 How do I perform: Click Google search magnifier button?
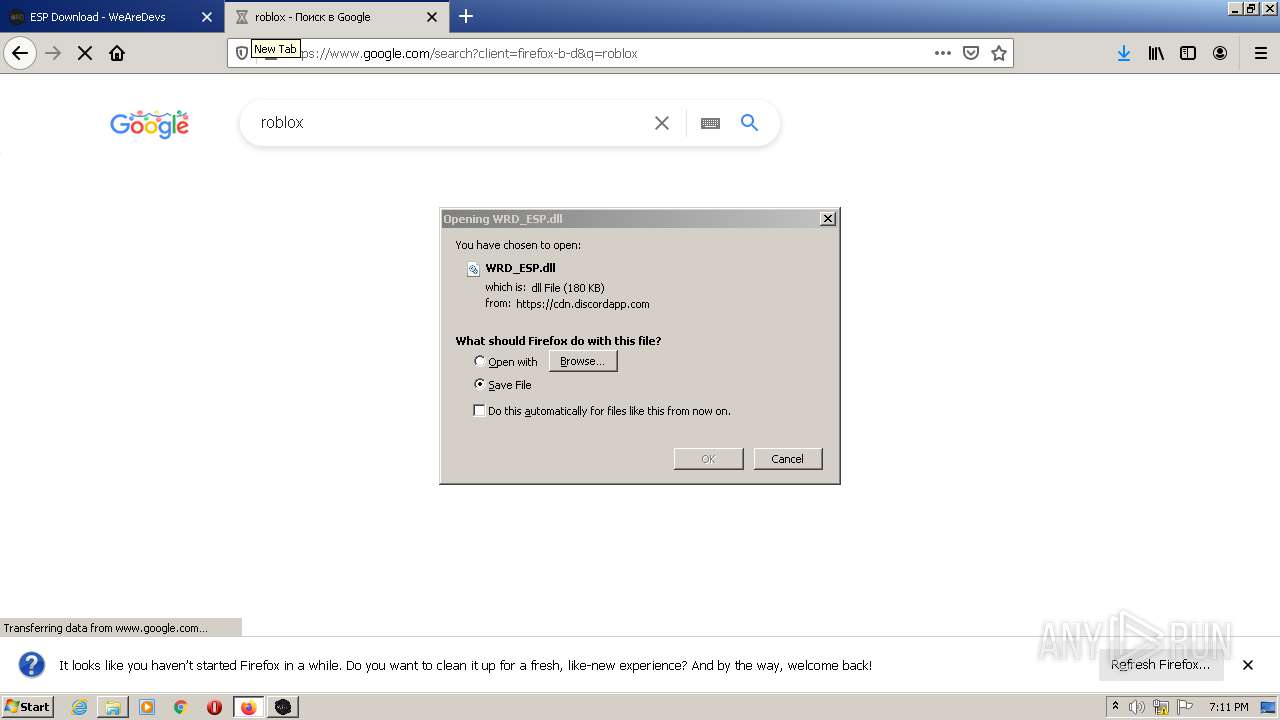[x=749, y=123]
